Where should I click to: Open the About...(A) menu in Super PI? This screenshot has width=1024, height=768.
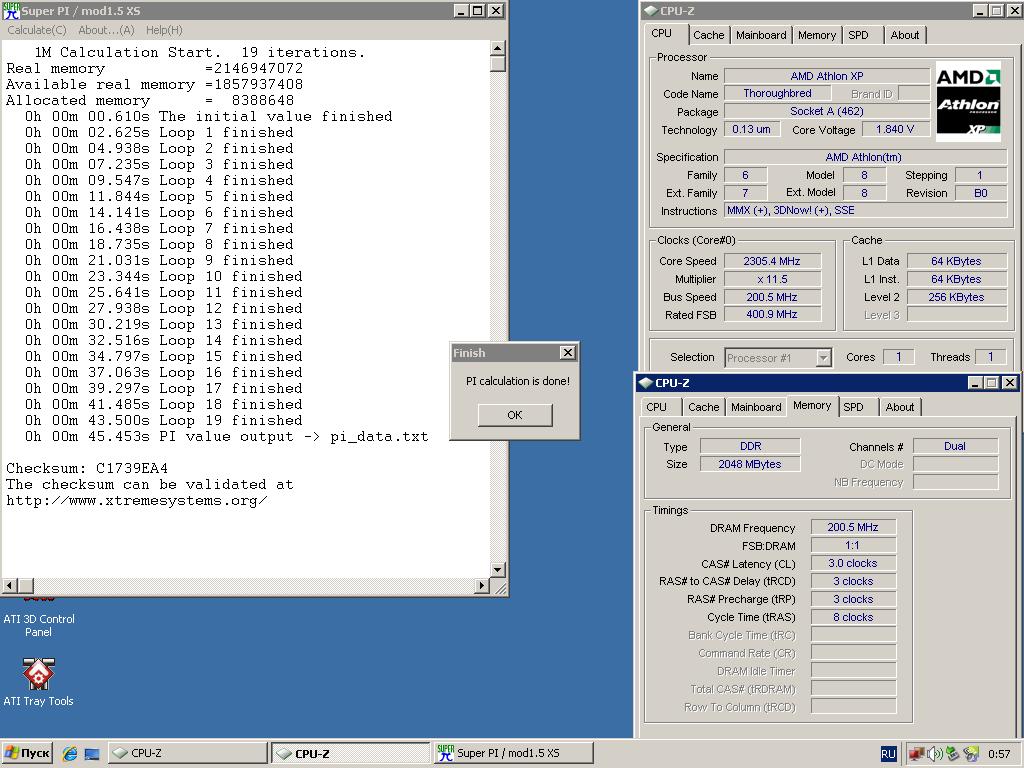[x=106, y=30]
